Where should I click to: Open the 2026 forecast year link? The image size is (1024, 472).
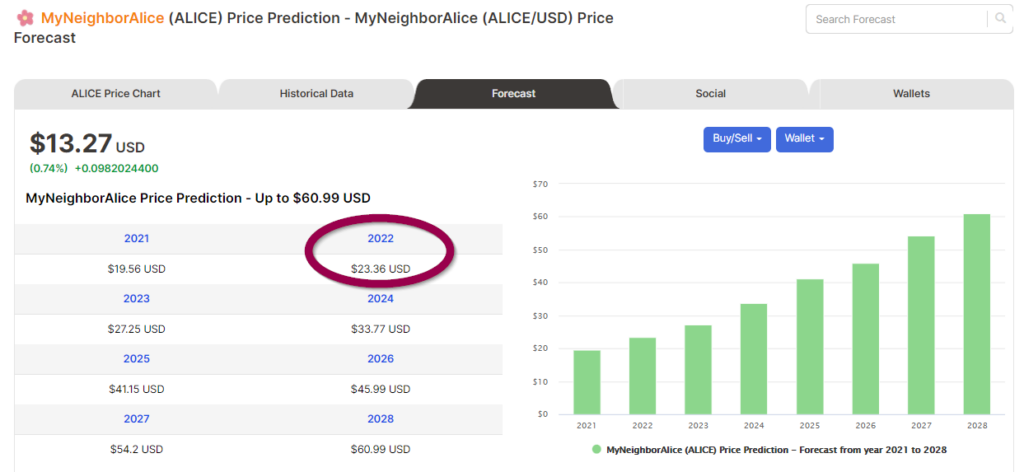[381, 358]
